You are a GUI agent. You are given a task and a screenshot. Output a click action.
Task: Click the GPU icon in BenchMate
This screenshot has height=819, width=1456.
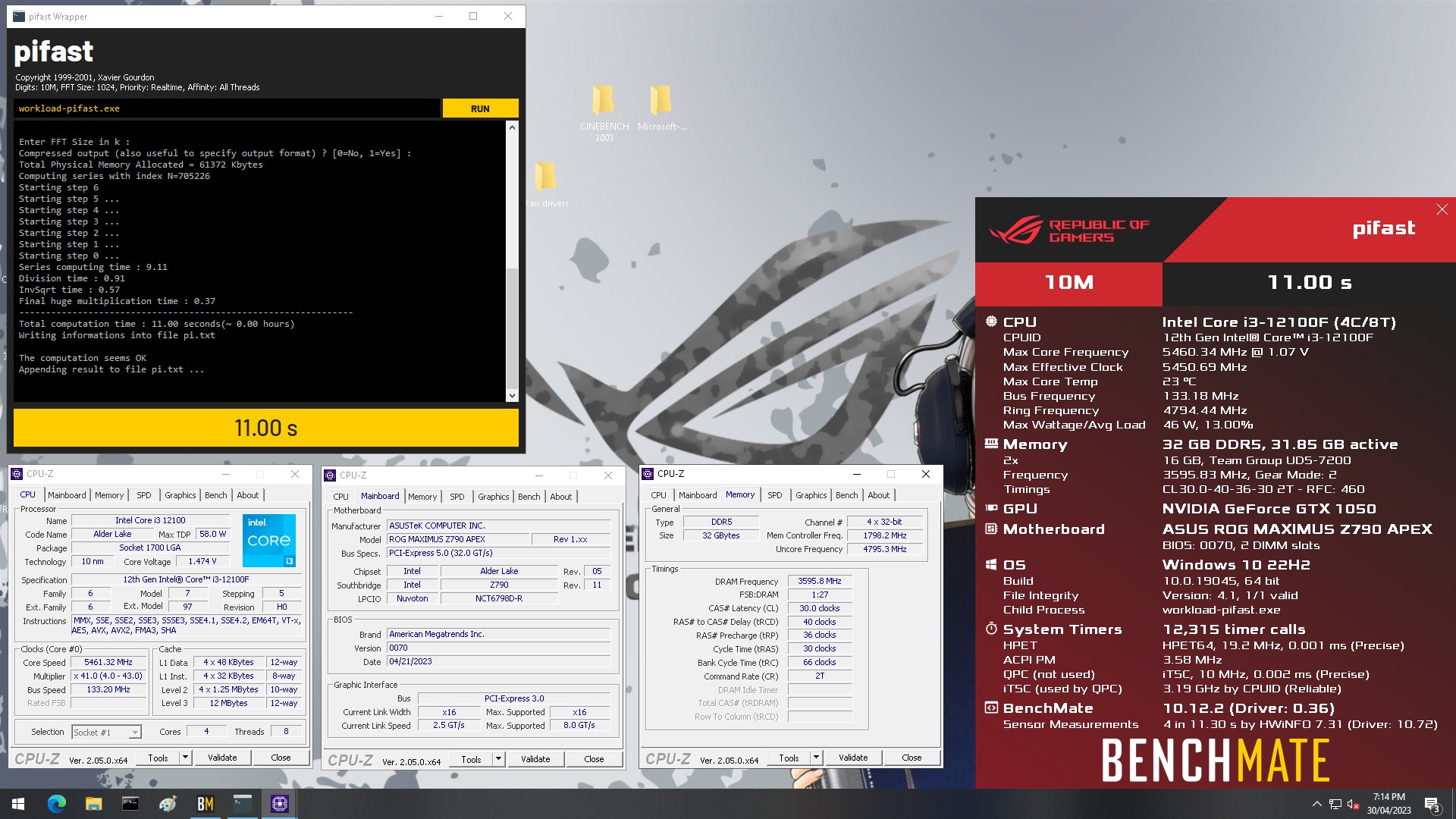[991, 508]
